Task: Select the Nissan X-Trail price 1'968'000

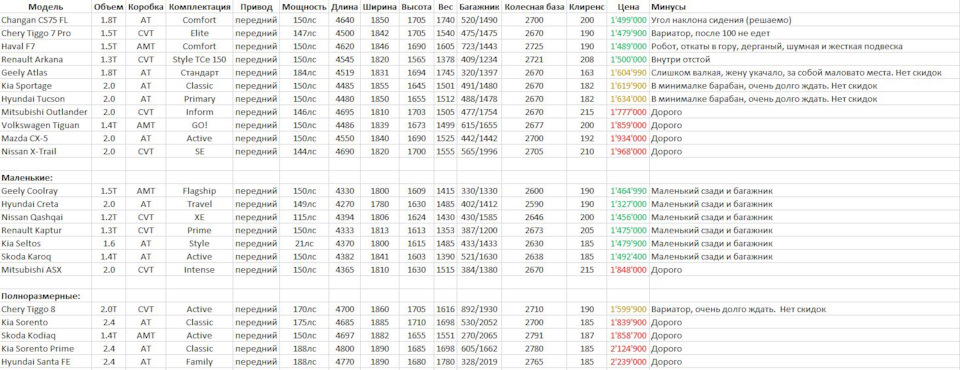Action: [x=629, y=151]
